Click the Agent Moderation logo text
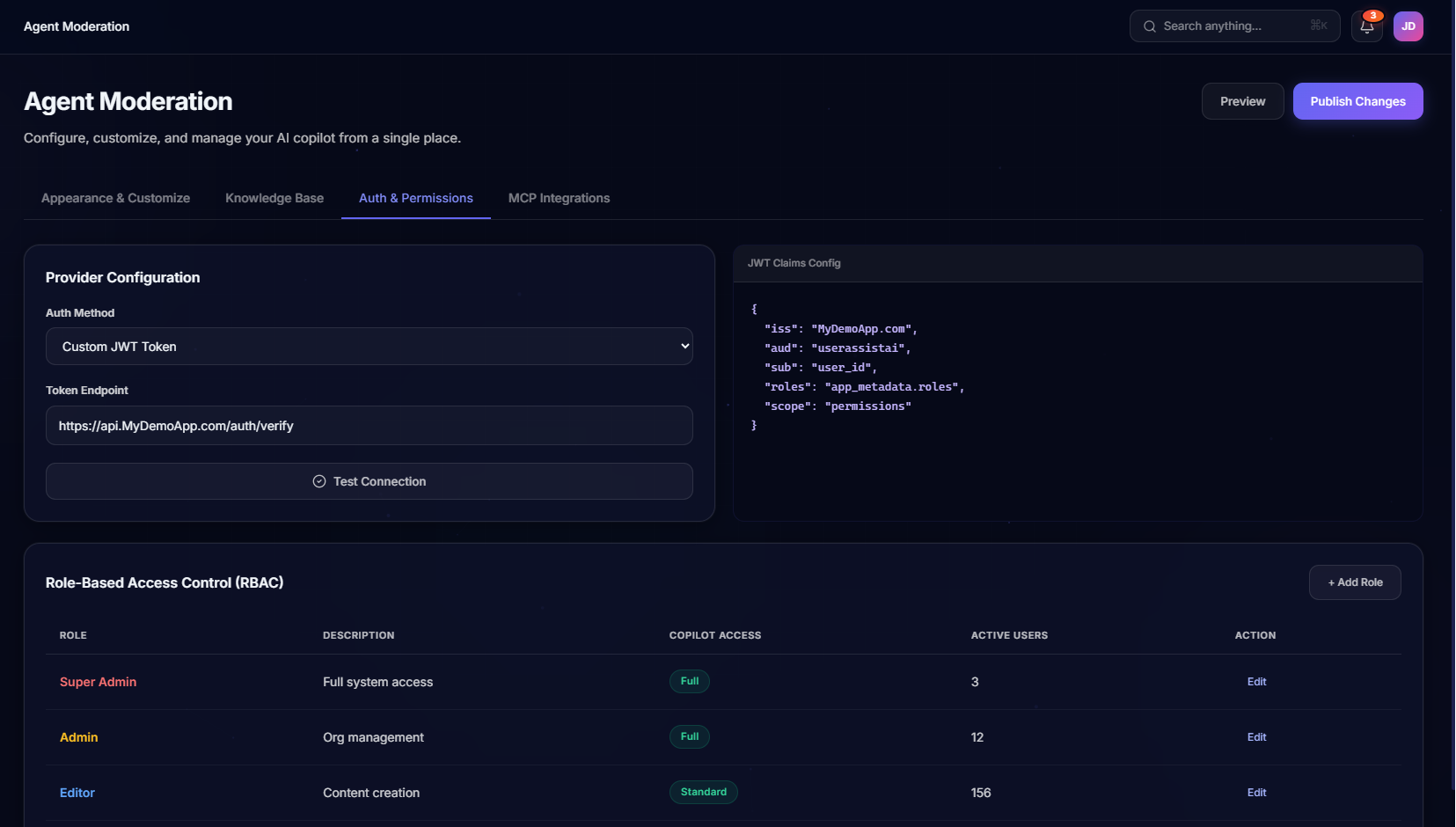 coord(76,26)
